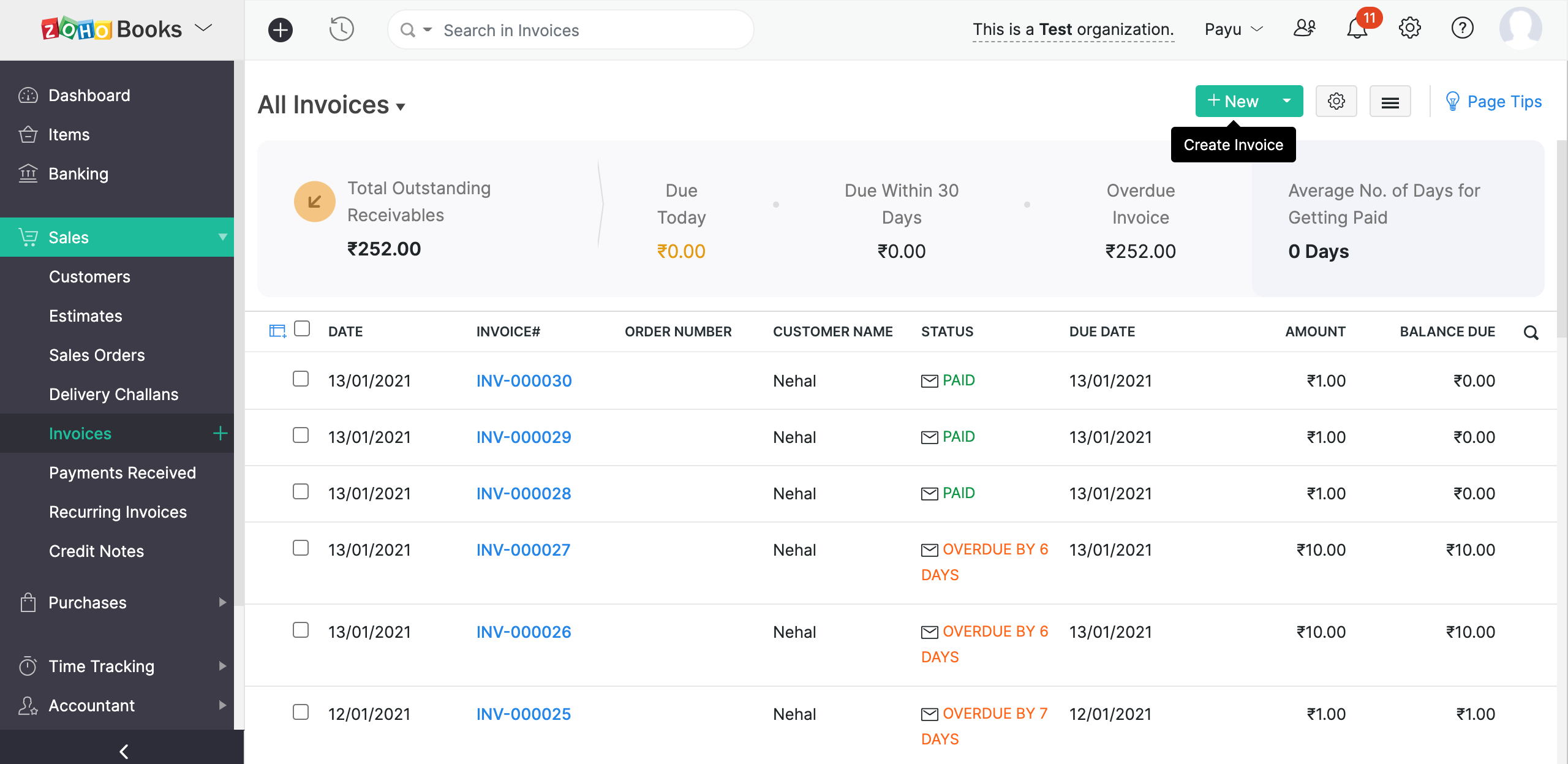
Task: Open the quick create plus icon
Action: [280, 29]
